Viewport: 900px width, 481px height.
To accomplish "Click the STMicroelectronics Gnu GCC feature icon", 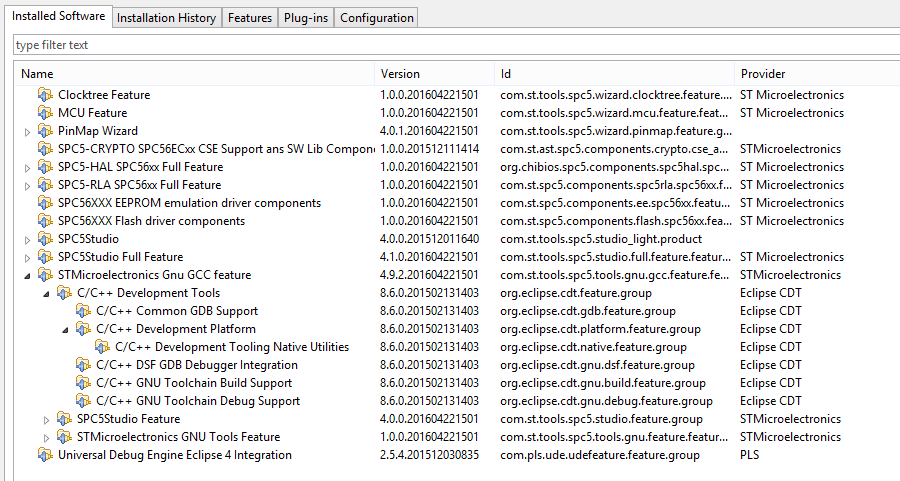I will 45,274.
